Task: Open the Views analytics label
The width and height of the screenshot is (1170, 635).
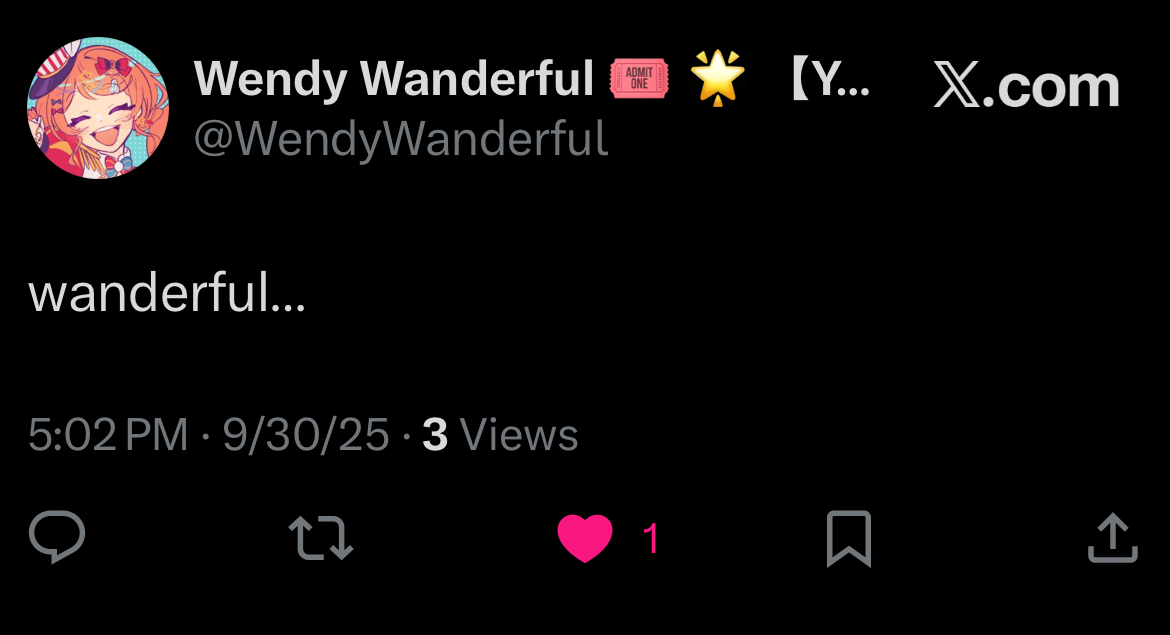Action: click(x=519, y=434)
